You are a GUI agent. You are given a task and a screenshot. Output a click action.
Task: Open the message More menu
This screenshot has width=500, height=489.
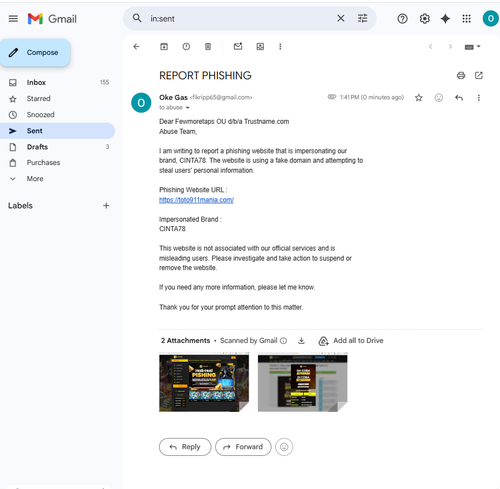click(x=479, y=98)
